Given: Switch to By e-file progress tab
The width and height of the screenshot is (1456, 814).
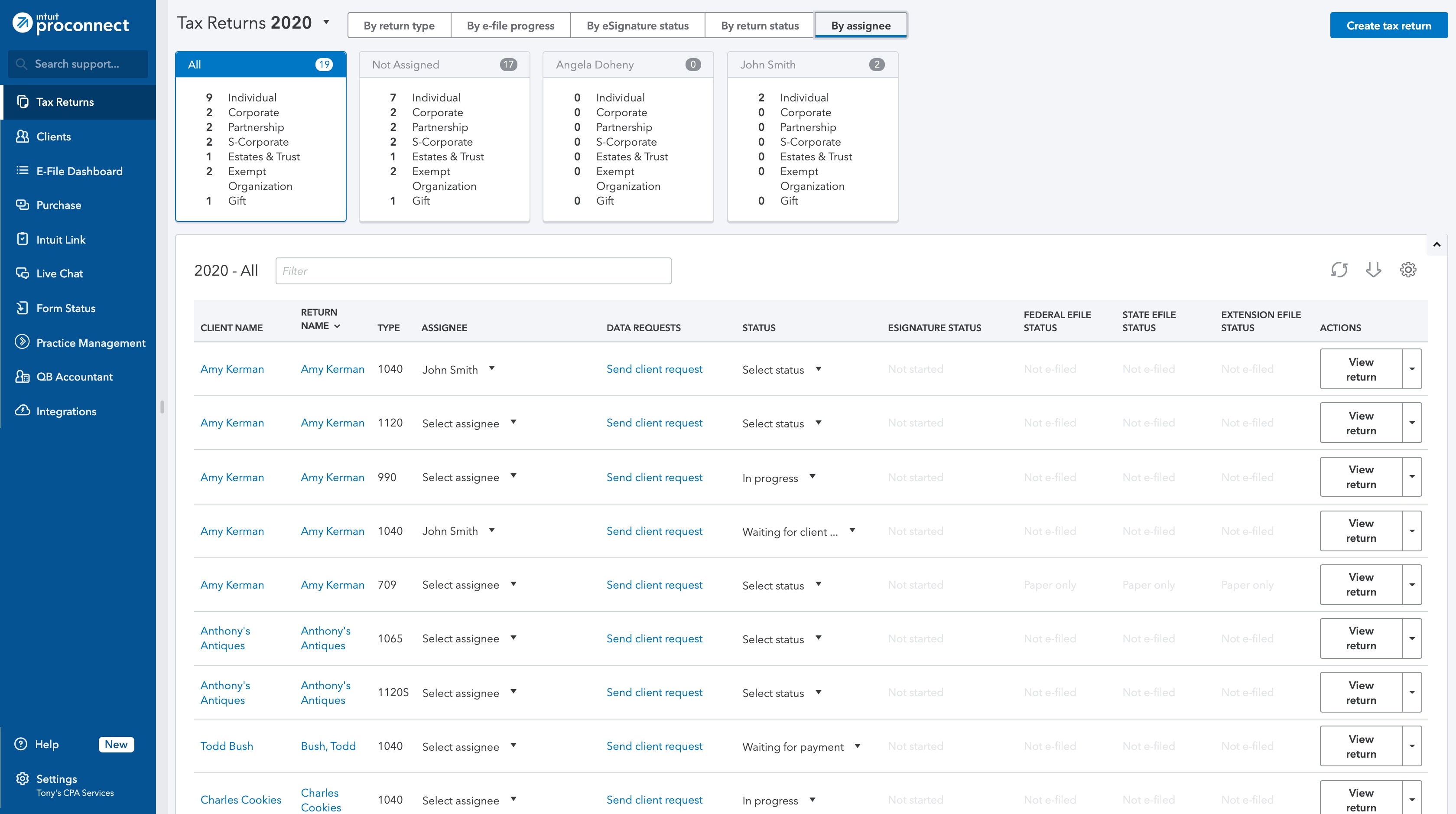Looking at the screenshot, I should pyautogui.click(x=510, y=26).
